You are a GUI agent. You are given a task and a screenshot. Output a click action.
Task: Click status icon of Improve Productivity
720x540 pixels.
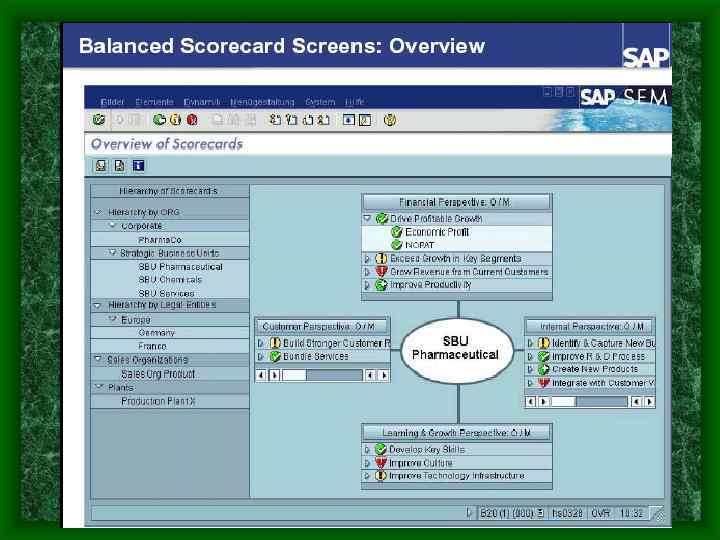pos(381,285)
